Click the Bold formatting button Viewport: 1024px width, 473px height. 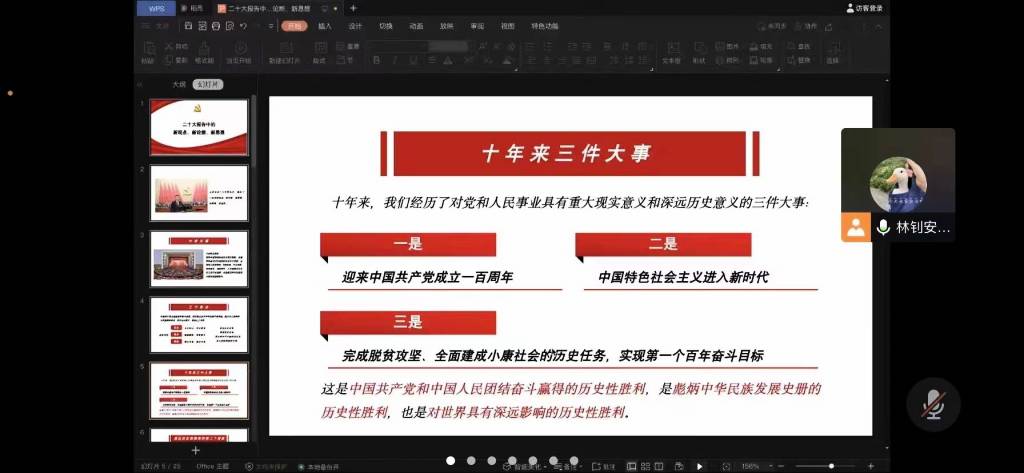[378, 61]
